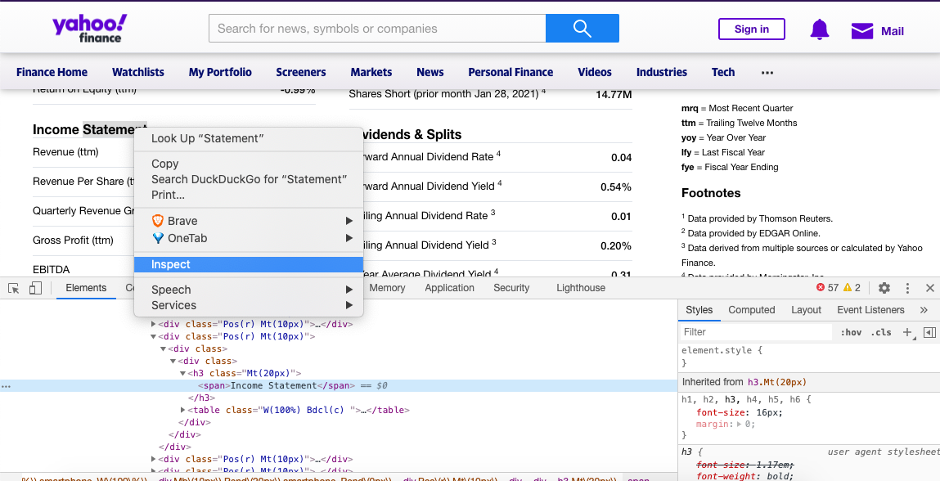Switch to the Memory tab
Image resolution: width=941 pixels, height=481 pixels.
tap(387, 288)
